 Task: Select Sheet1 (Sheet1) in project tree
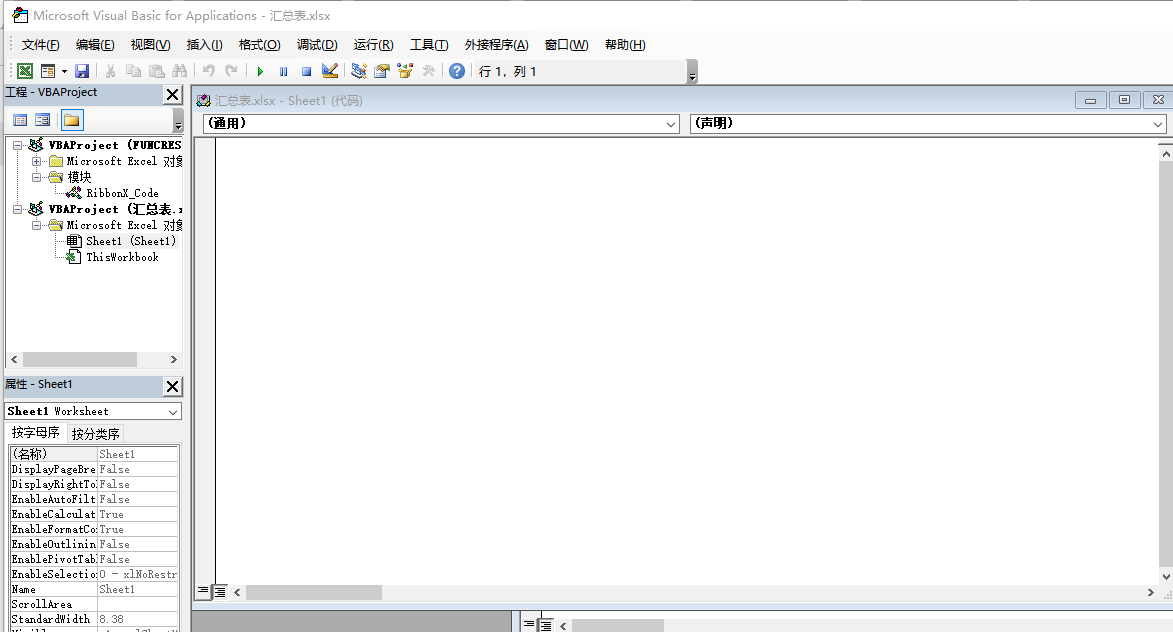click(131, 241)
